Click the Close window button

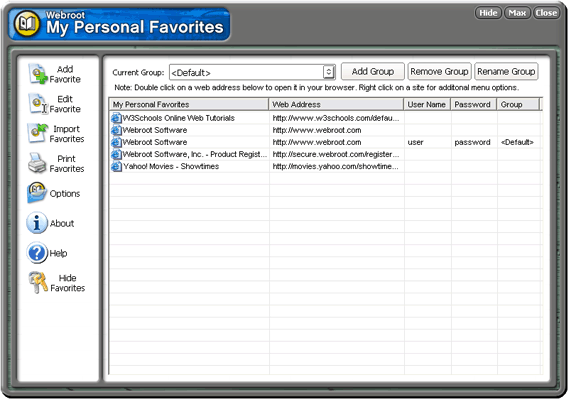[x=546, y=13]
